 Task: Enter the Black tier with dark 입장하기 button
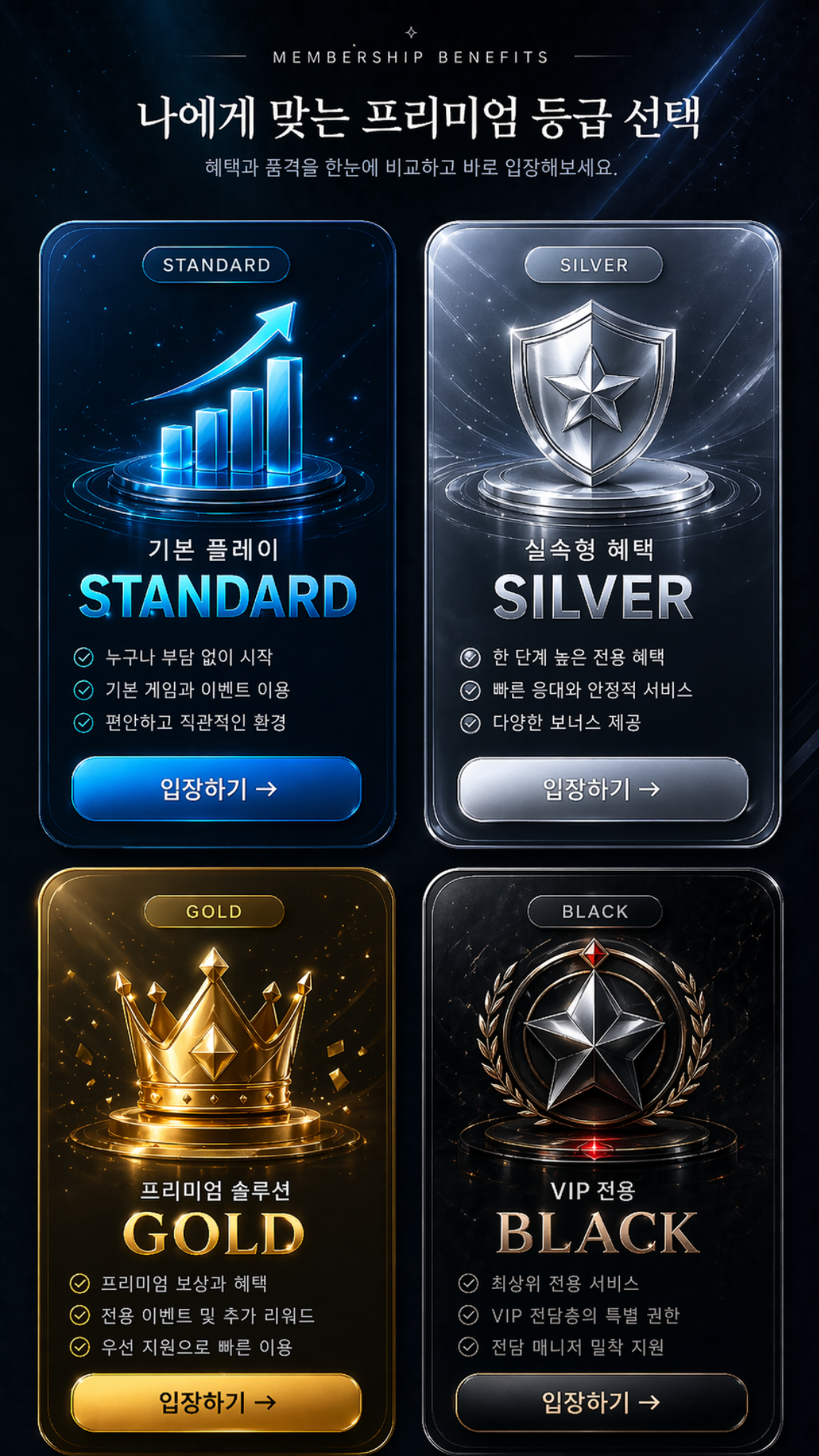pyautogui.click(x=601, y=1402)
